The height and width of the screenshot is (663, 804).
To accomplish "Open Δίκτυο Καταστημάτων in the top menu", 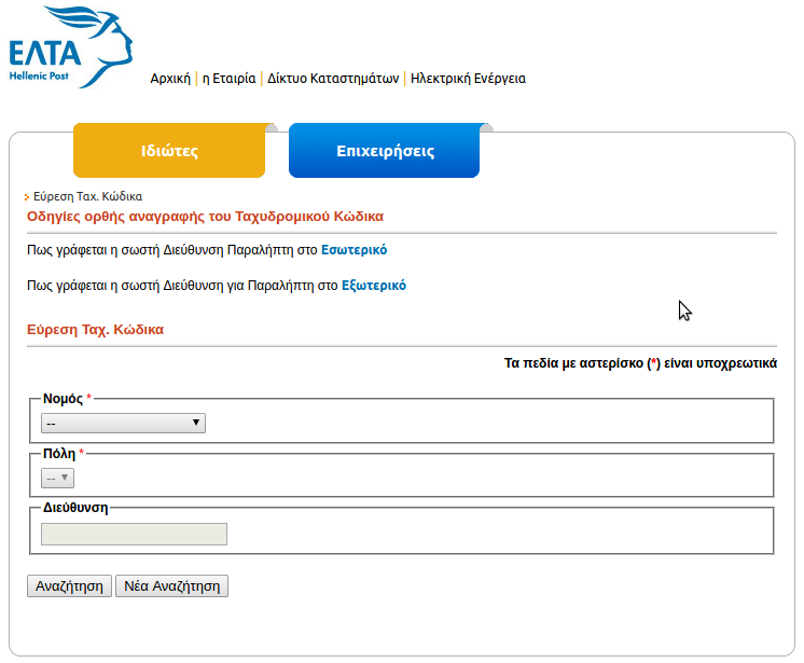I will (x=333, y=78).
